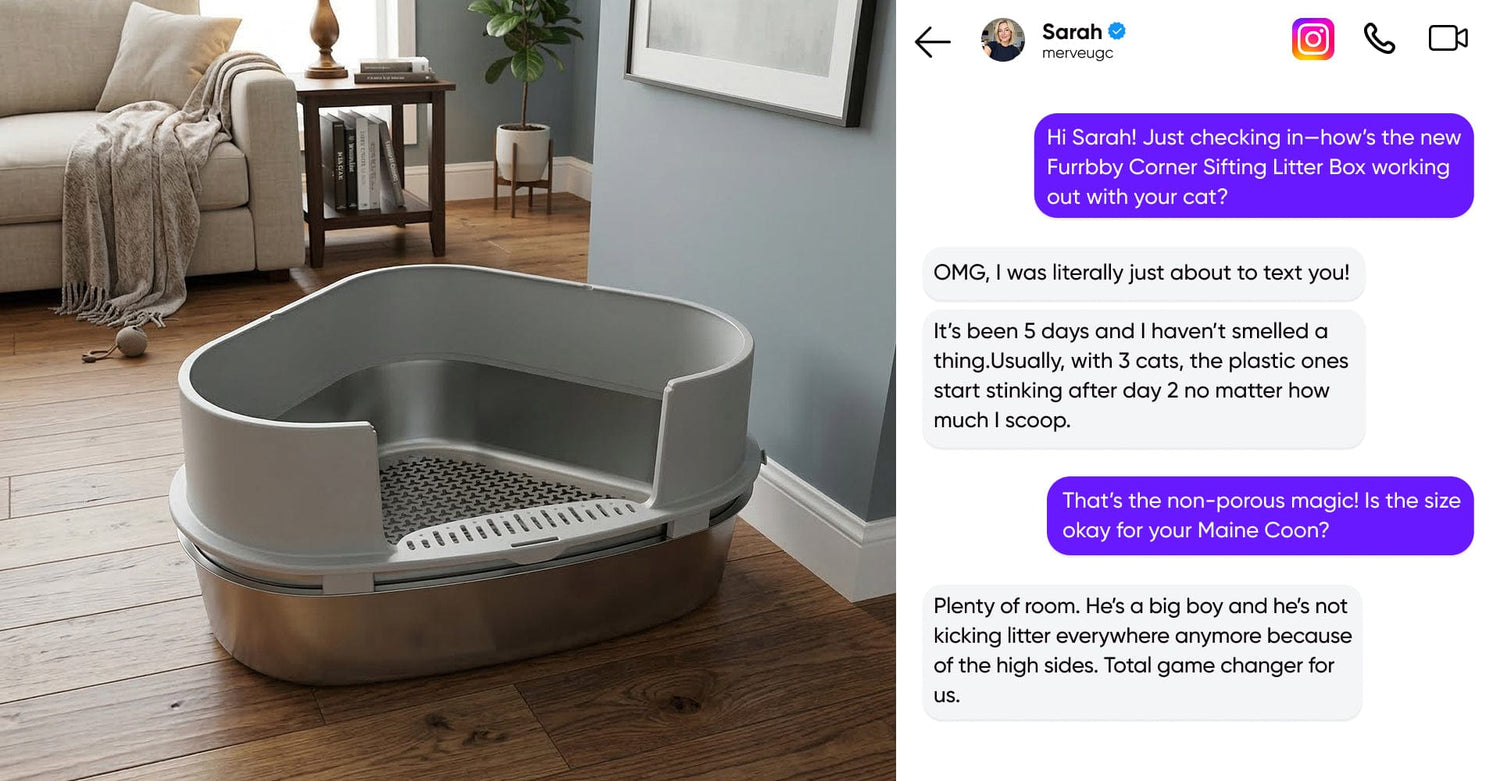
Task: Select the 'That's the non-porous magic' message
Action: click(x=1260, y=515)
